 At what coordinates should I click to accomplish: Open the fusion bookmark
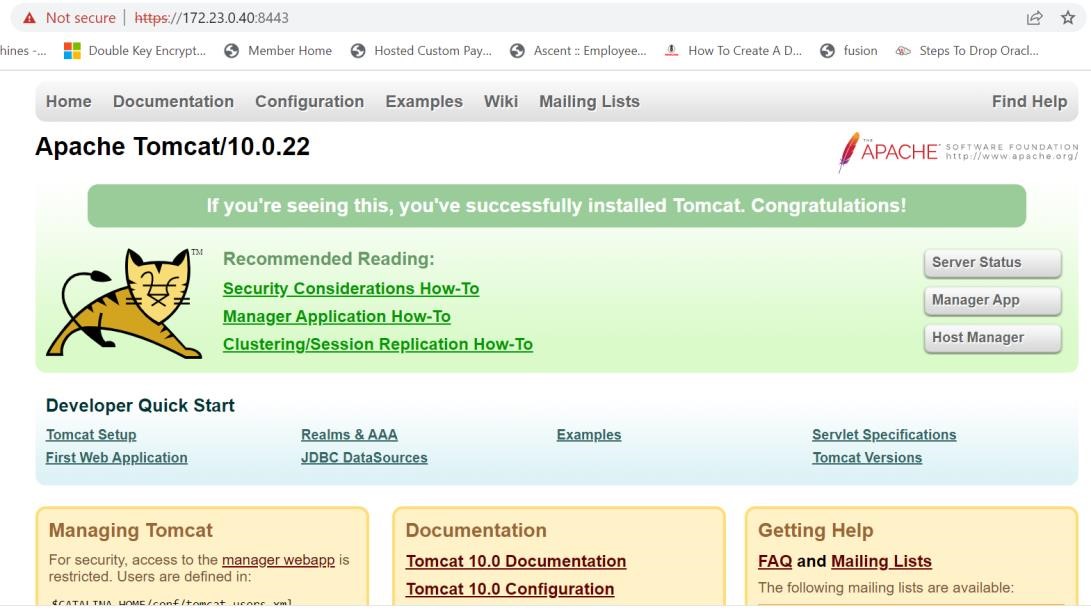(849, 51)
